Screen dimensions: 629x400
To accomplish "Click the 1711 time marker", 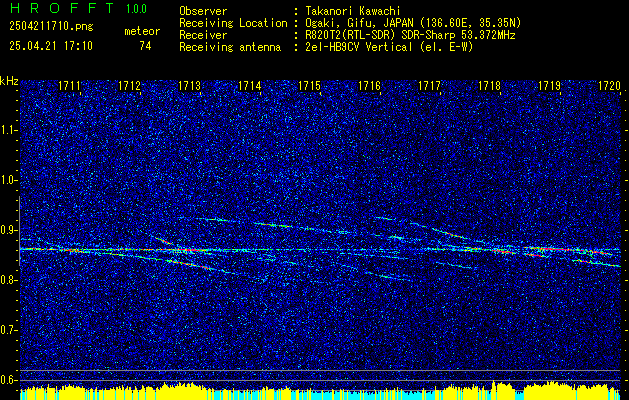I will pos(69,86).
